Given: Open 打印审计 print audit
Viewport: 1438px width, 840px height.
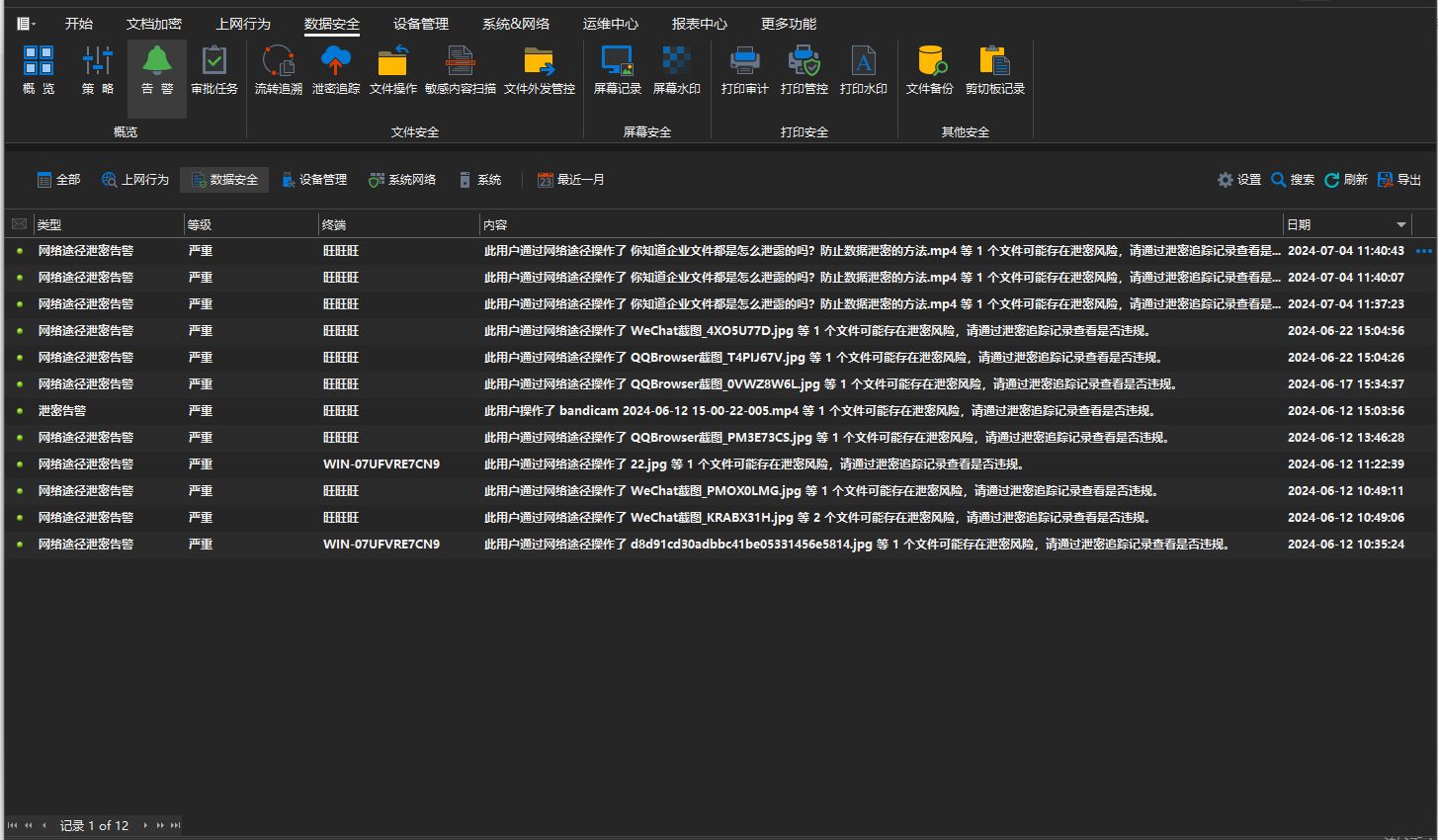Looking at the screenshot, I should [x=745, y=70].
